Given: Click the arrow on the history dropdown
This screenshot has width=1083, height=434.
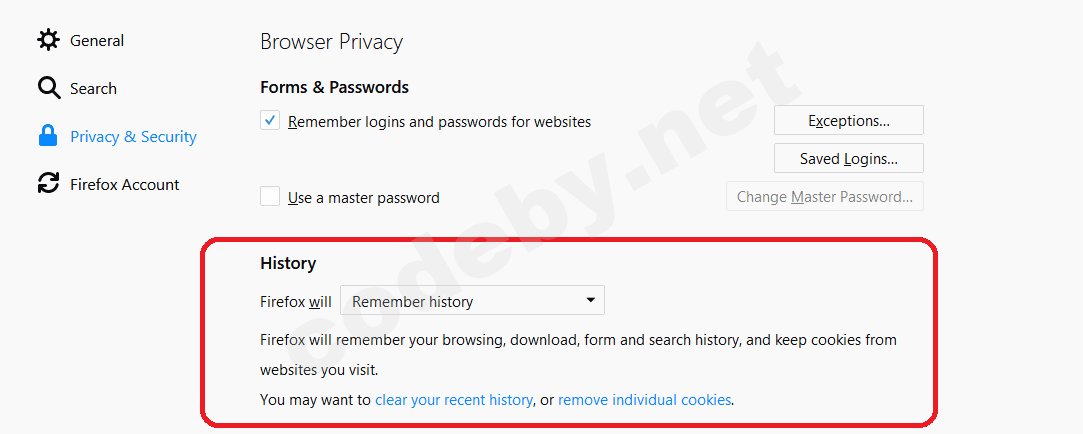Looking at the screenshot, I should click(x=591, y=300).
